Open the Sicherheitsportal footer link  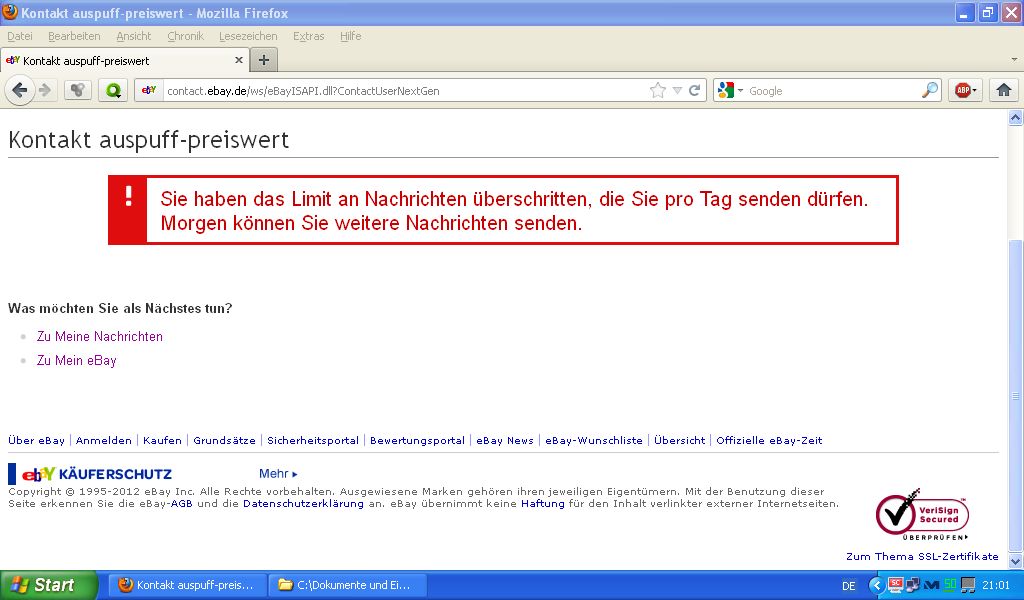click(313, 441)
